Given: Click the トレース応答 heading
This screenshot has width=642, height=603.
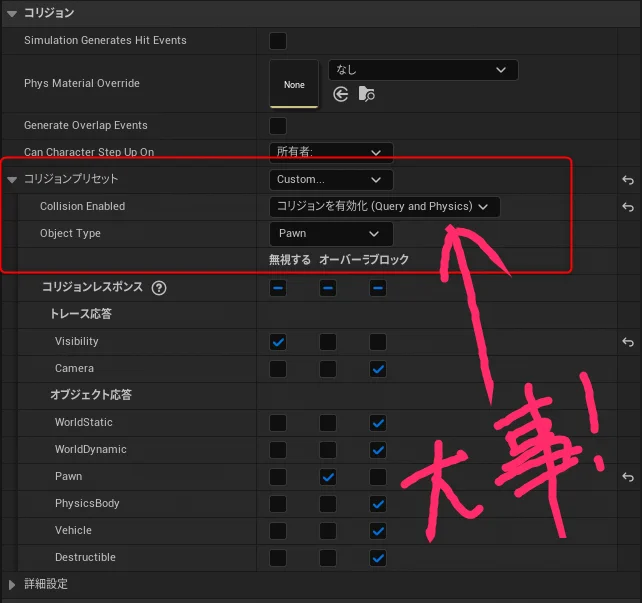Looking at the screenshot, I should [81, 314].
